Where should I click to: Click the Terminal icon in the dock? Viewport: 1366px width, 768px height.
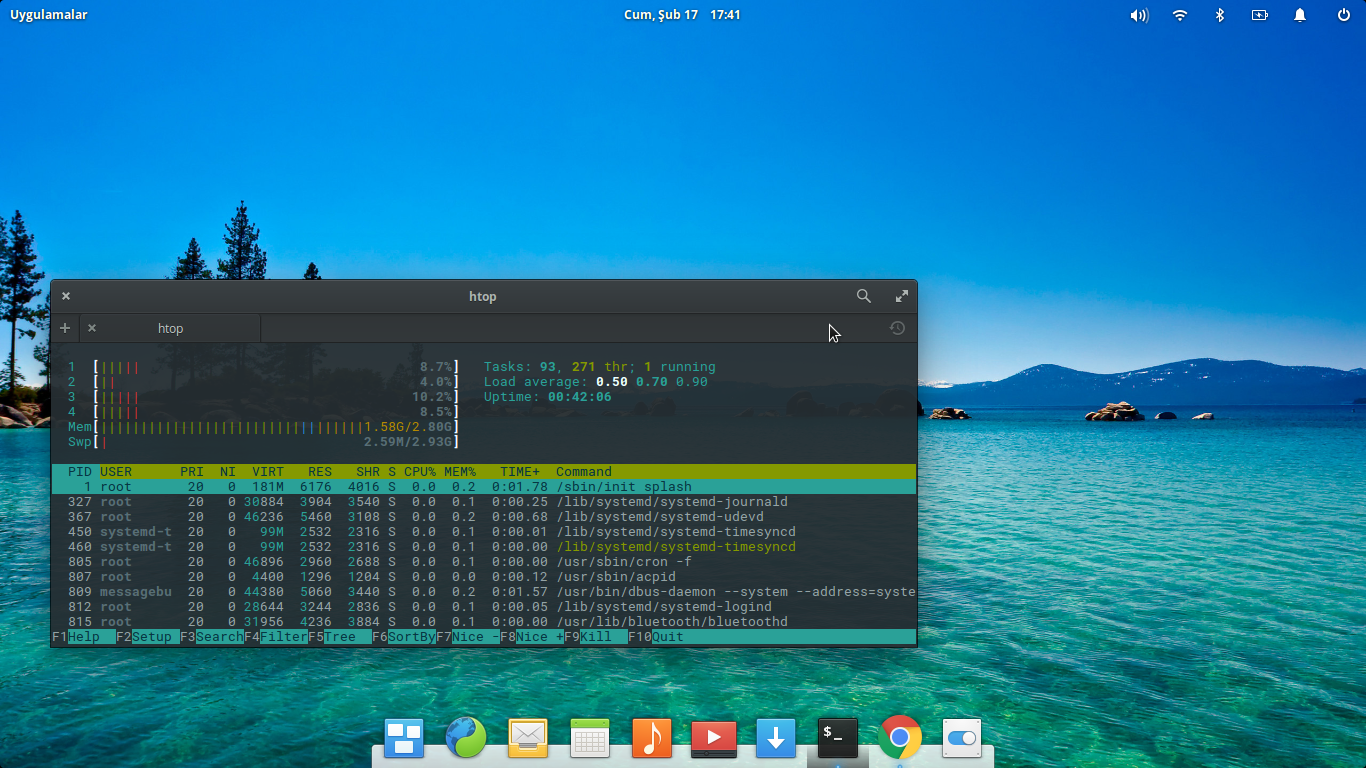click(x=838, y=739)
